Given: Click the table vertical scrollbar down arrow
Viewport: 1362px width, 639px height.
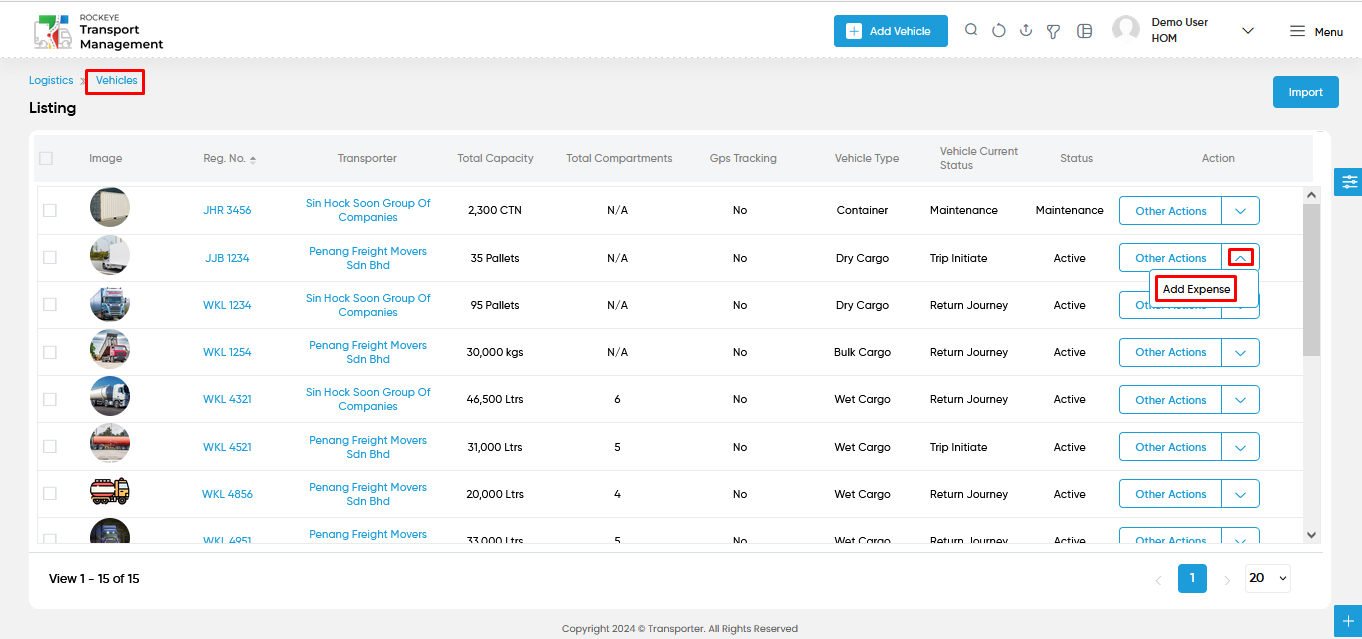Looking at the screenshot, I should pos(1312,535).
